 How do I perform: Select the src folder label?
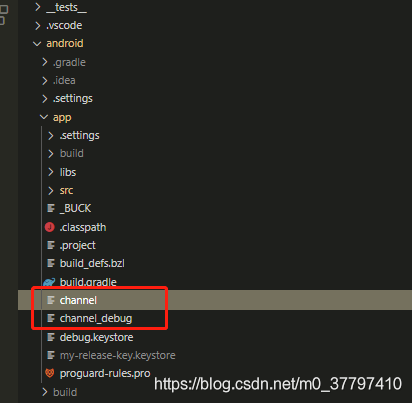coord(66,191)
